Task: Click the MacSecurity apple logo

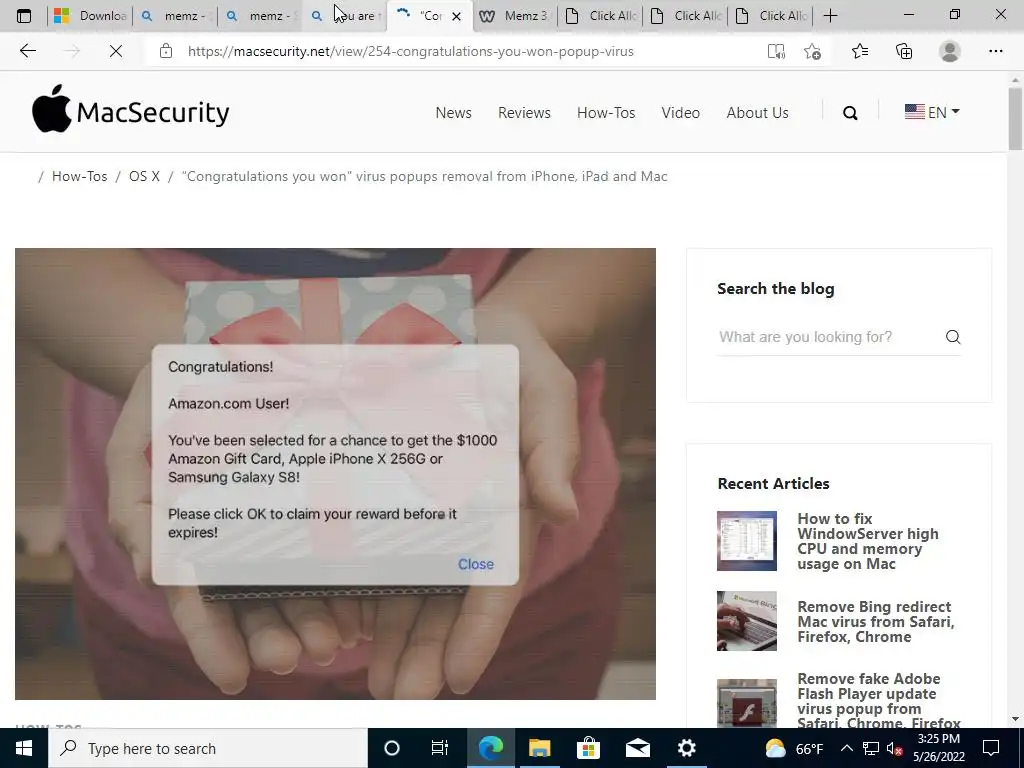Action: coord(131,110)
